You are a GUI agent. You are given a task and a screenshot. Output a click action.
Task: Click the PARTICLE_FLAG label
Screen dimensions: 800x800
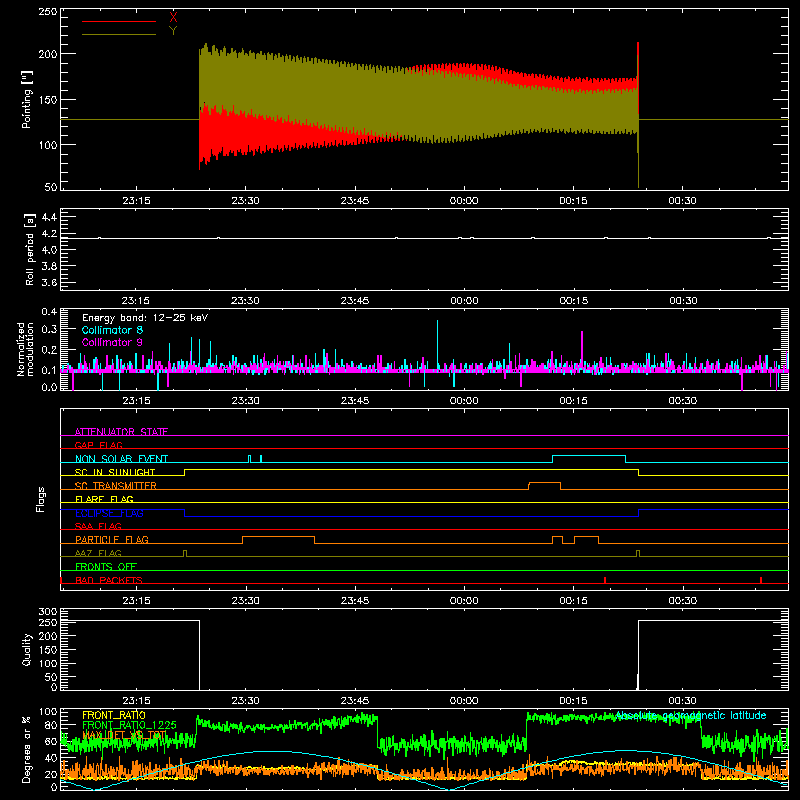tap(112, 539)
